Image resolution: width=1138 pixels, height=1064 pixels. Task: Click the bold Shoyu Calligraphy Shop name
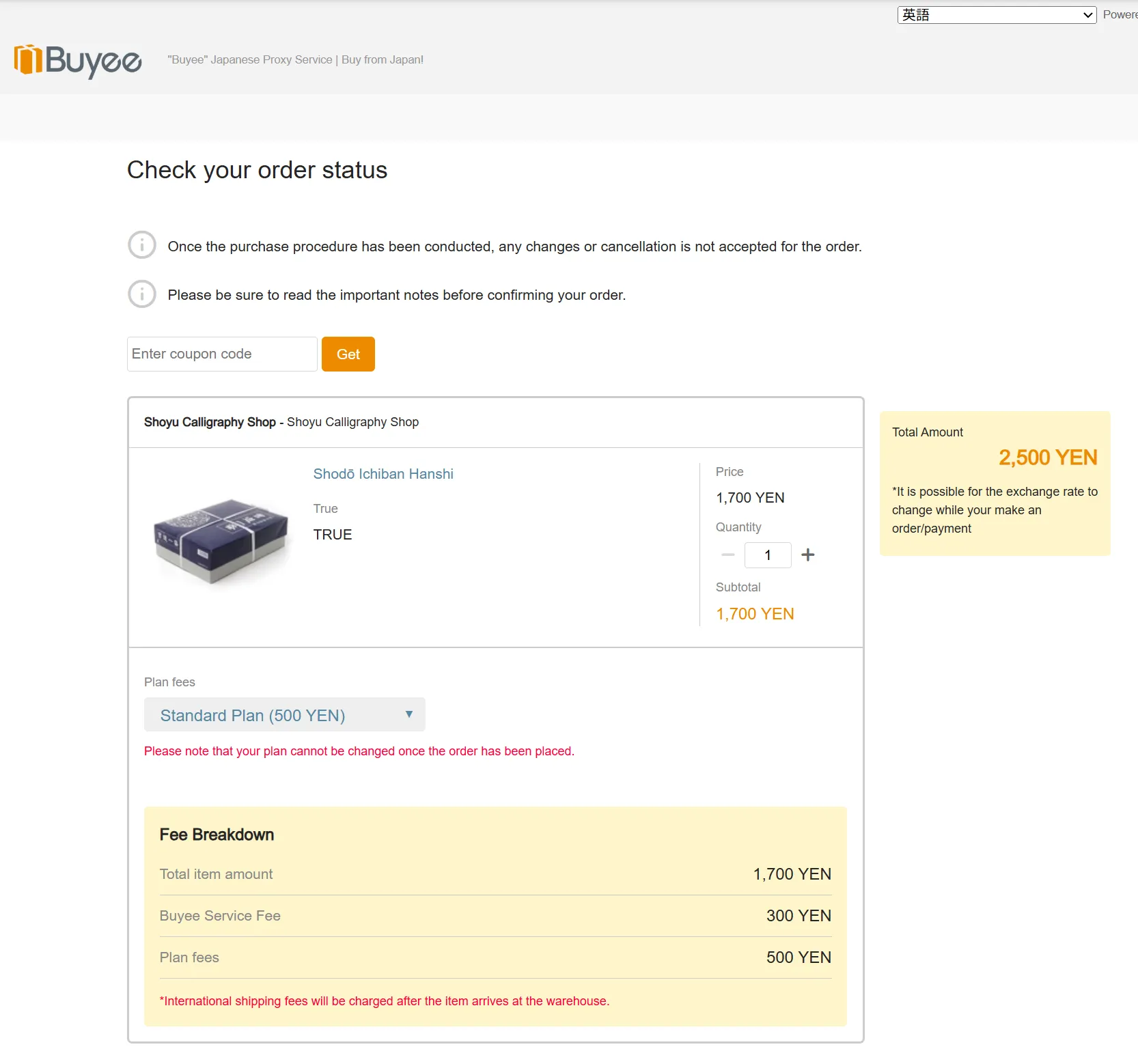(210, 422)
